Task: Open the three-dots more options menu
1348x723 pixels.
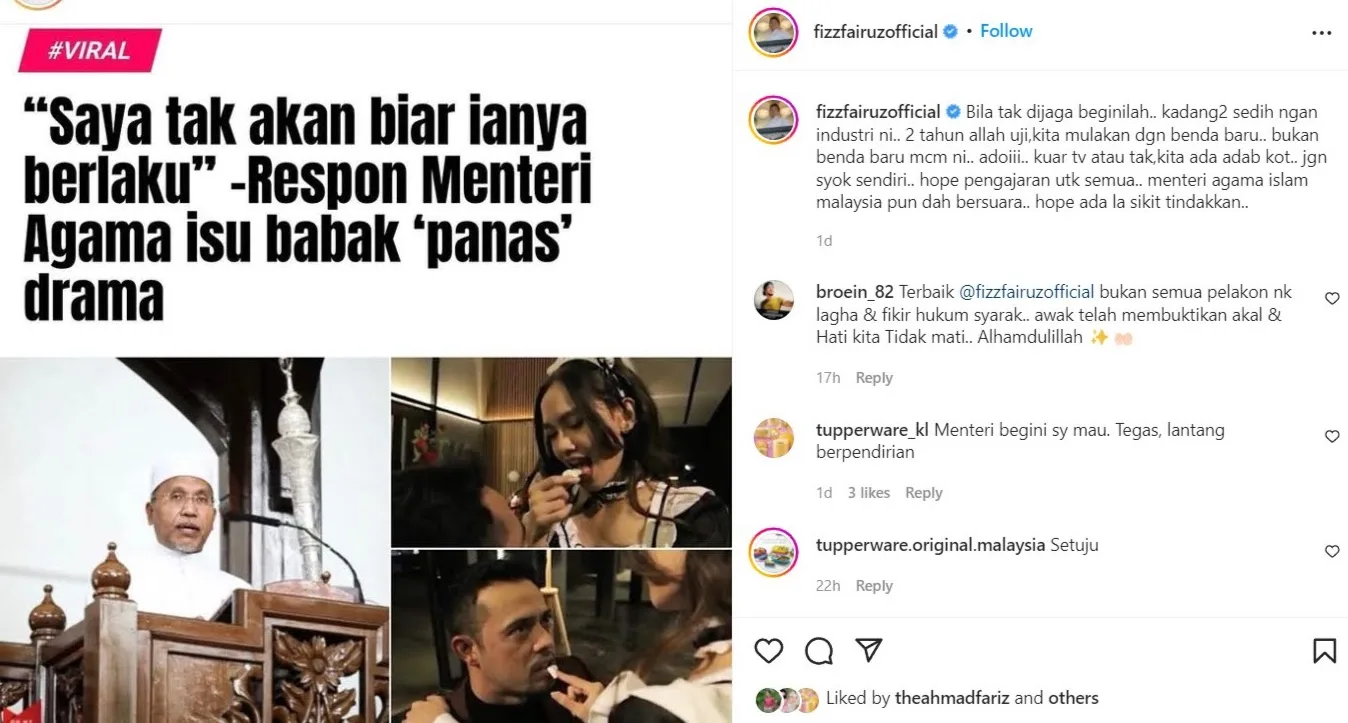Action: 1322,32
